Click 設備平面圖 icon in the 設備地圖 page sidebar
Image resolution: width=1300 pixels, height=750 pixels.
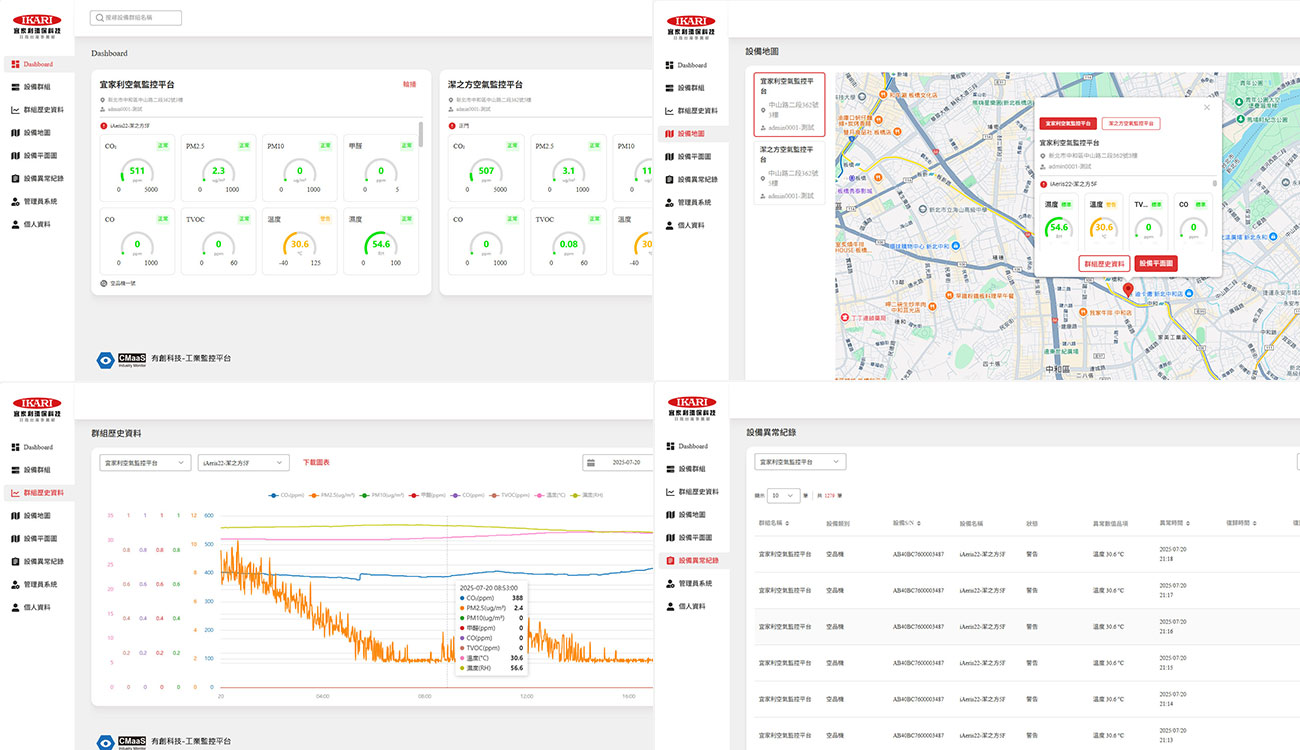[669, 156]
